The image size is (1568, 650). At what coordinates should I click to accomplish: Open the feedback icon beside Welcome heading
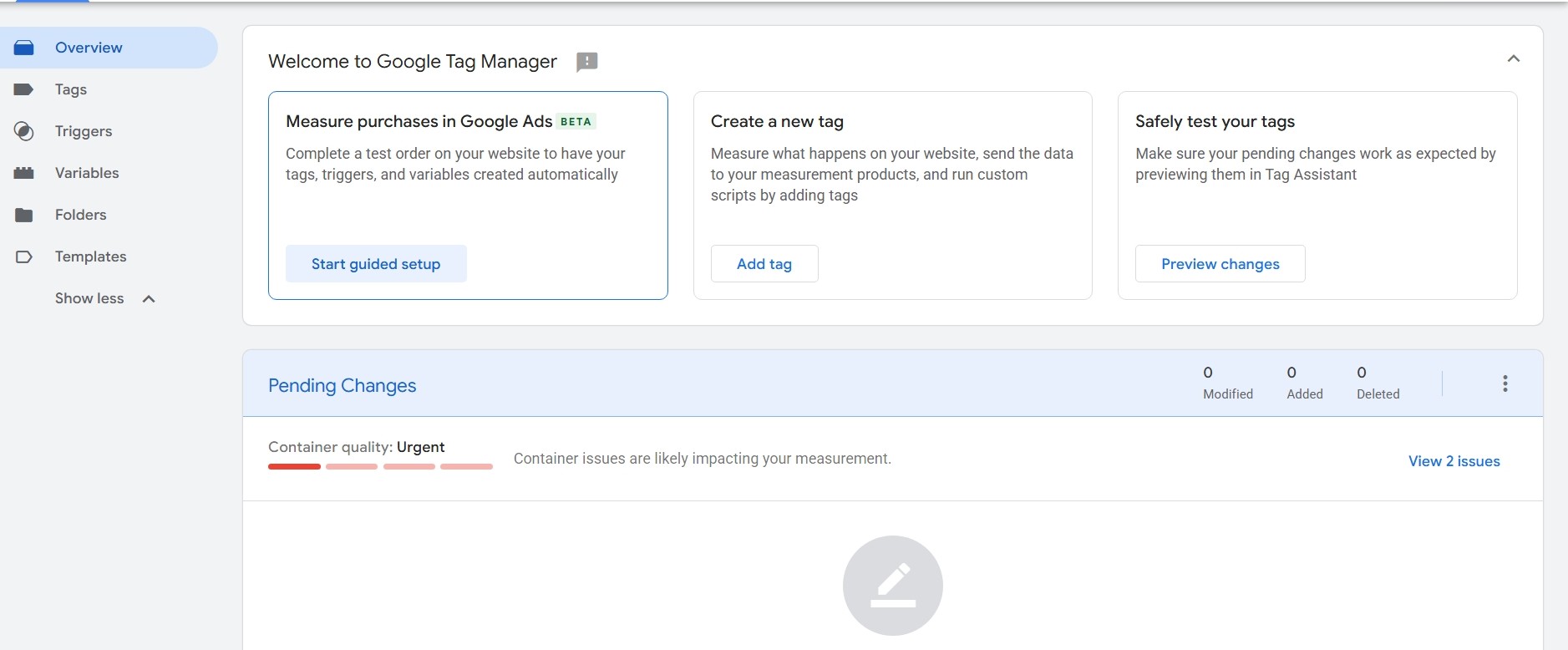(x=587, y=62)
